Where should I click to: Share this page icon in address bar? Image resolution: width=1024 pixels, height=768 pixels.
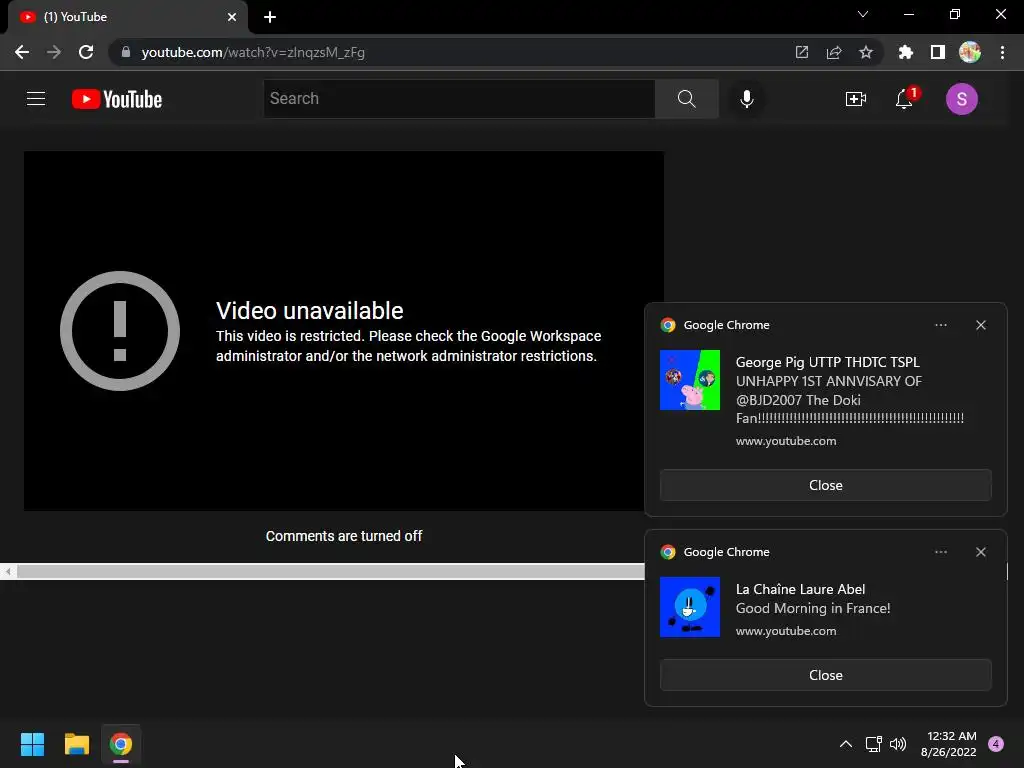[834, 52]
